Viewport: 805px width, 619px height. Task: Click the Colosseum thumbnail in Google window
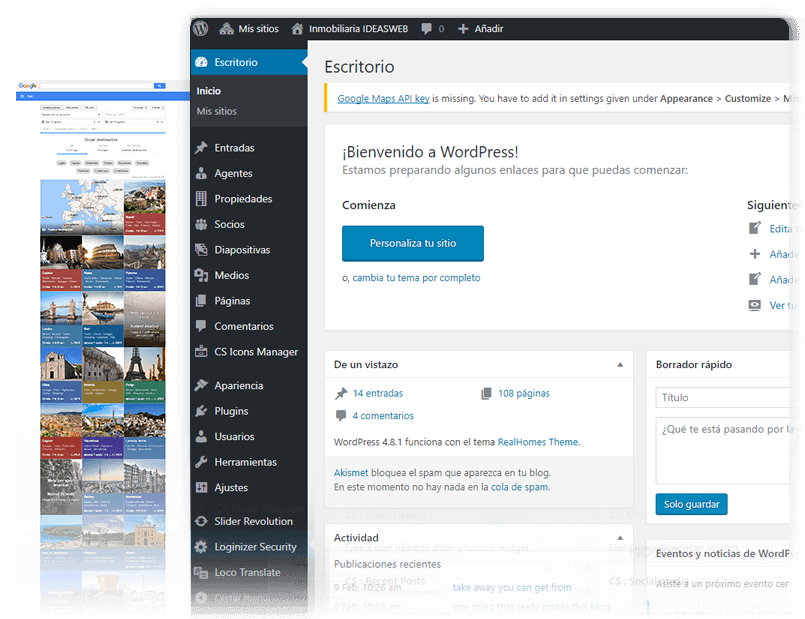coord(103,252)
